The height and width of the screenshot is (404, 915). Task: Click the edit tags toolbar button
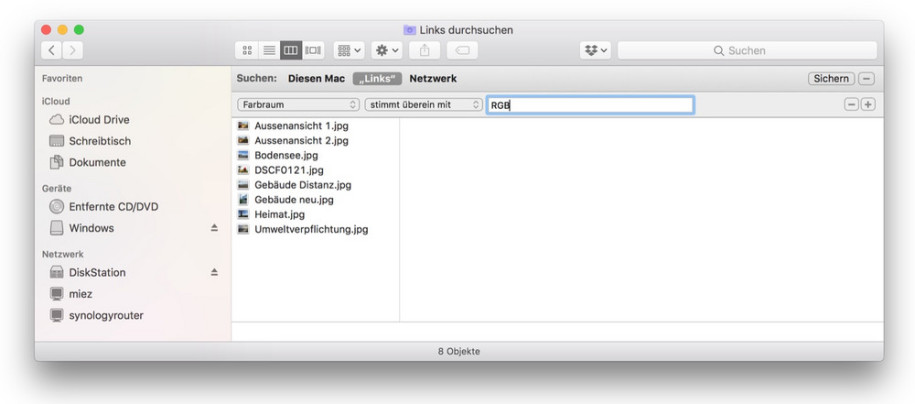click(462, 50)
